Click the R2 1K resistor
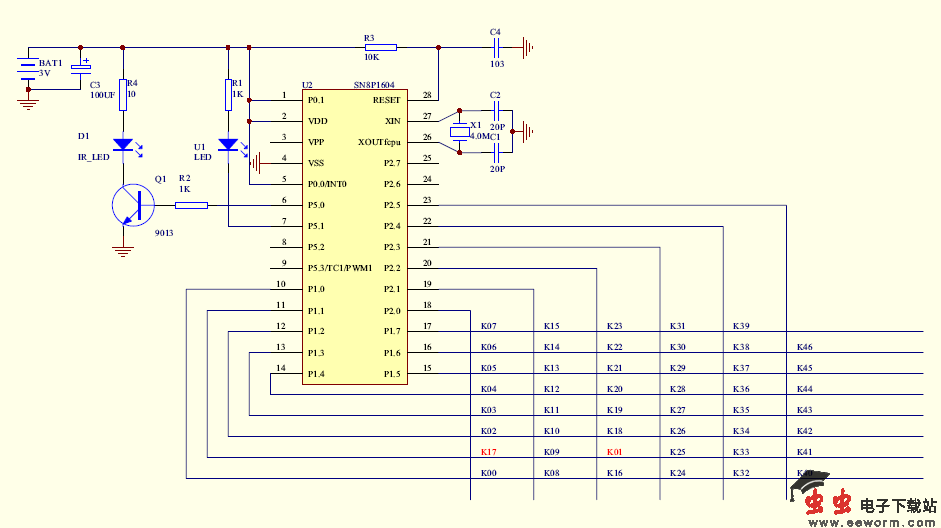Screen dimensions: 941x528 click(191, 205)
